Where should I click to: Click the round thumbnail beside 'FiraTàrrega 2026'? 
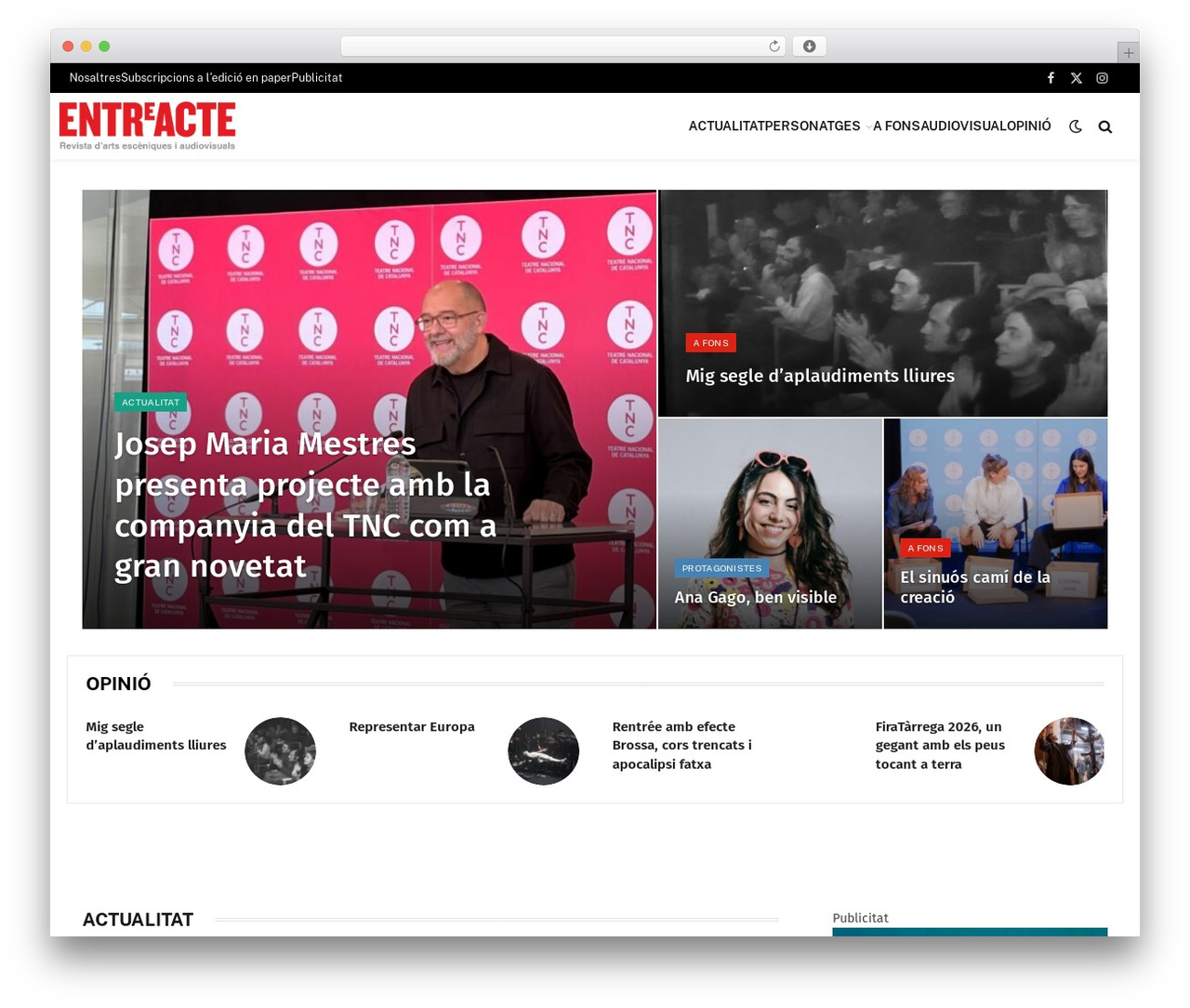pos(1069,751)
